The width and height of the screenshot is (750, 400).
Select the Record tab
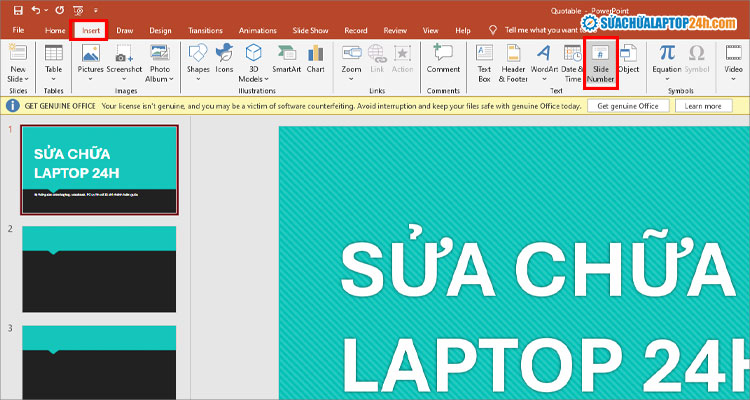point(356,30)
